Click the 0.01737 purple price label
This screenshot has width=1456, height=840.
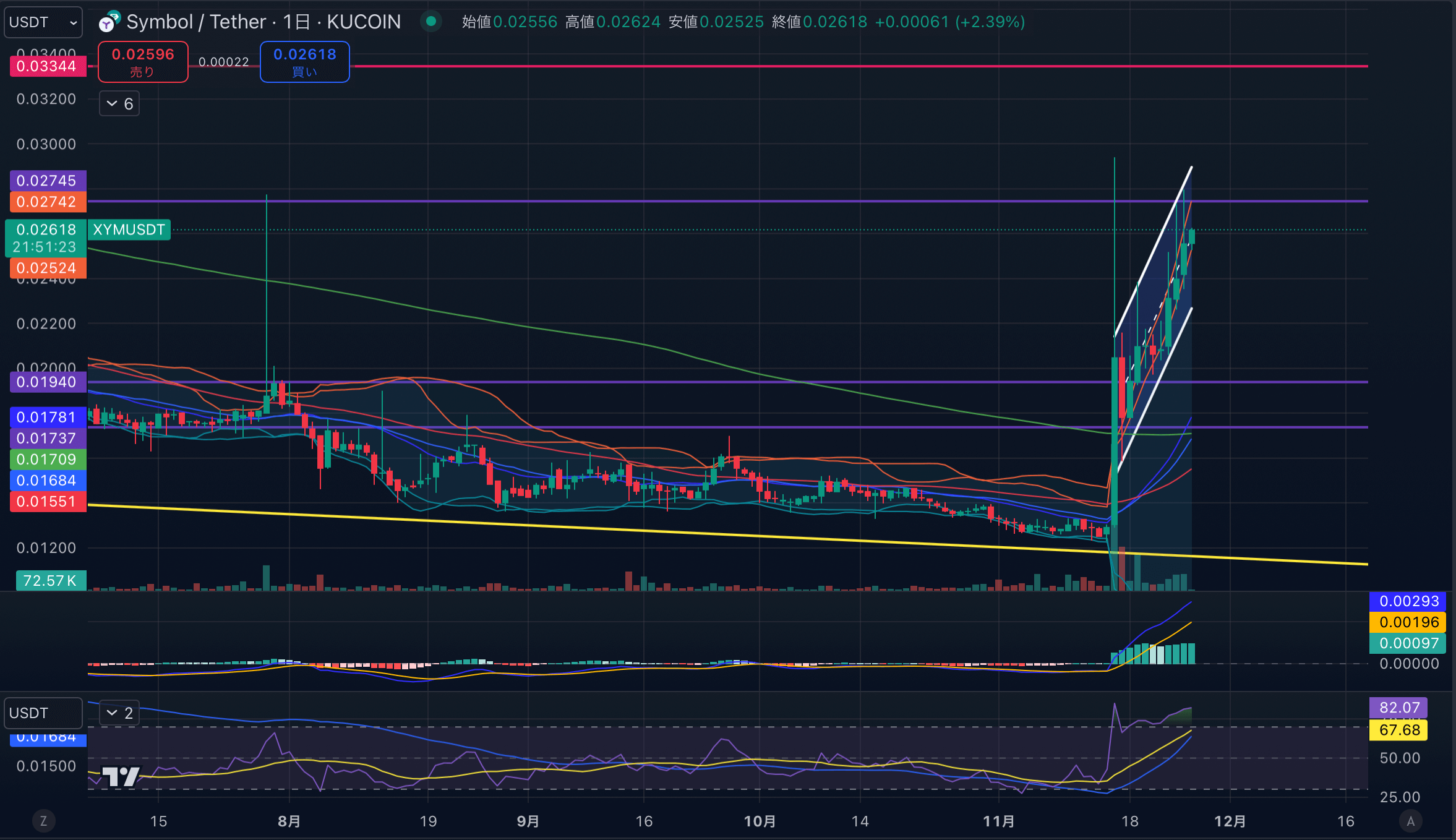[x=47, y=439]
